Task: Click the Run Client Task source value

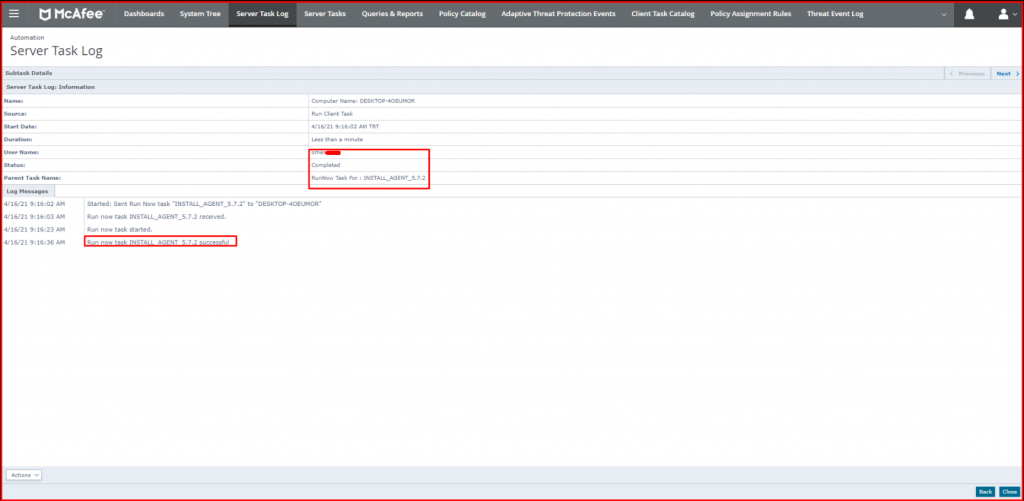Action: (333, 114)
